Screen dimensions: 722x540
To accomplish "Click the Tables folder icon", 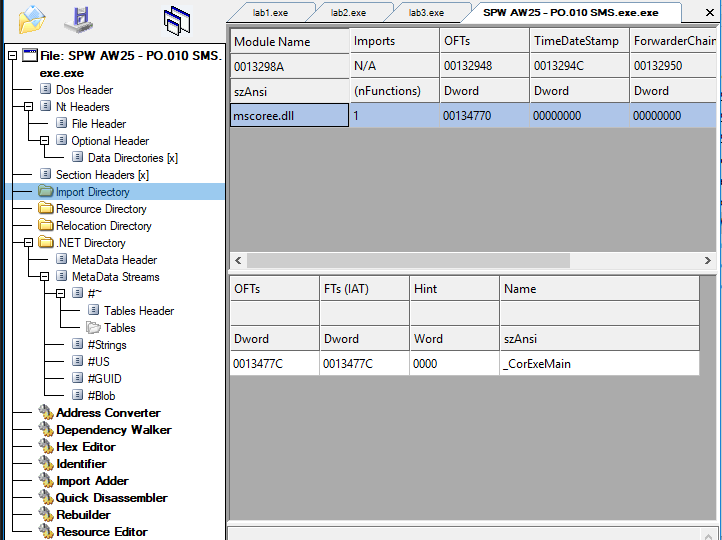I will 93,327.
